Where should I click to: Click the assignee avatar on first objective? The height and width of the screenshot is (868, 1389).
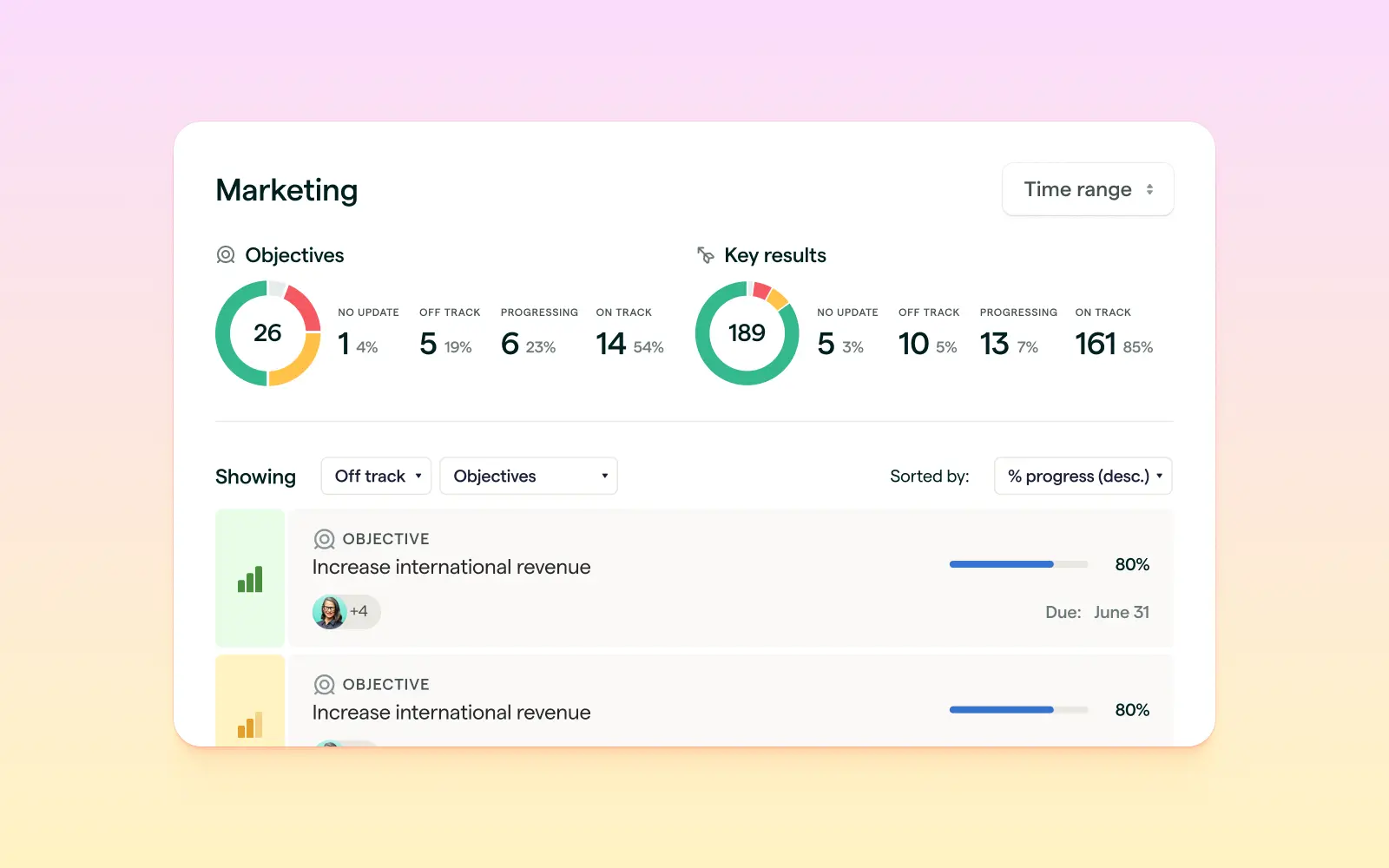330,612
